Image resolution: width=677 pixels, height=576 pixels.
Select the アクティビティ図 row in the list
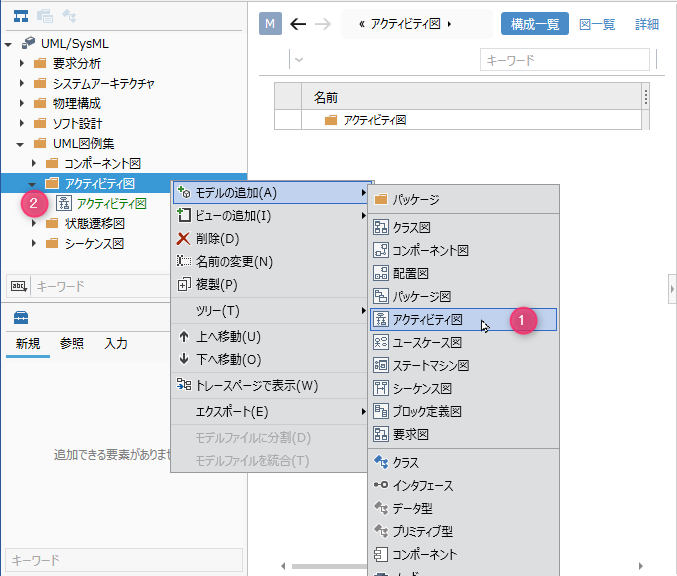458,120
